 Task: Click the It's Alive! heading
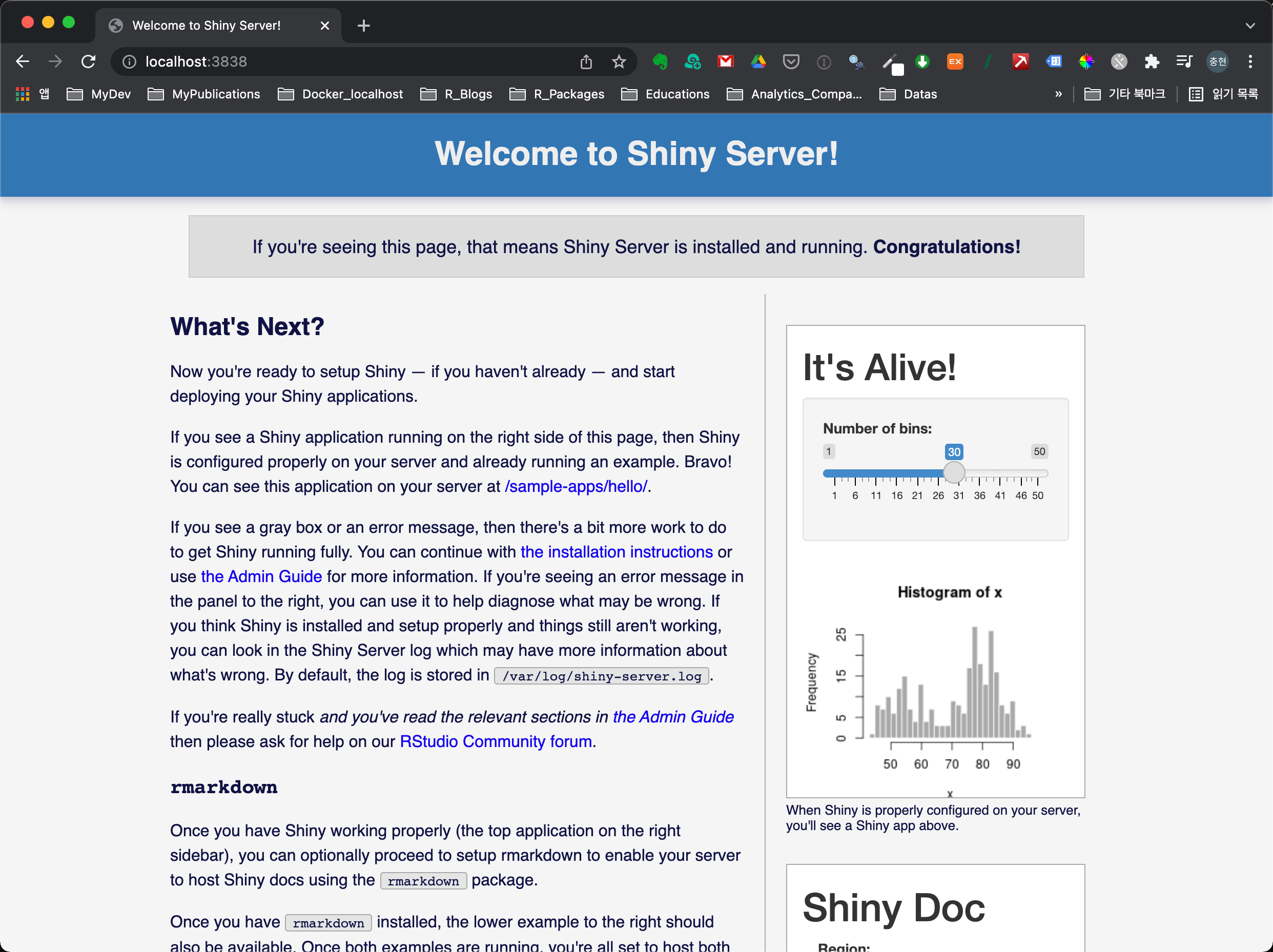[x=879, y=367]
